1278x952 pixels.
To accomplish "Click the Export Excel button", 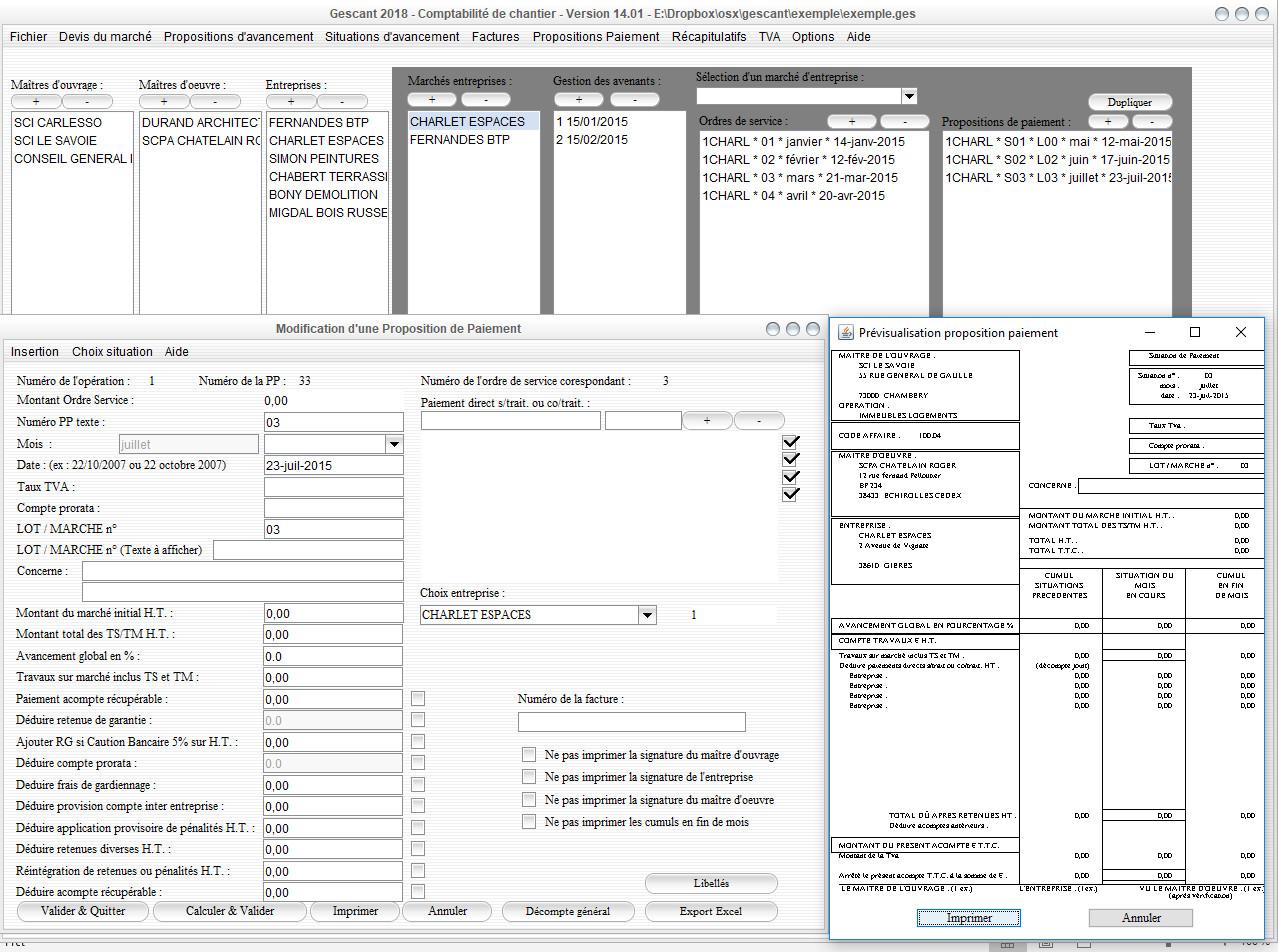I will point(711,911).
